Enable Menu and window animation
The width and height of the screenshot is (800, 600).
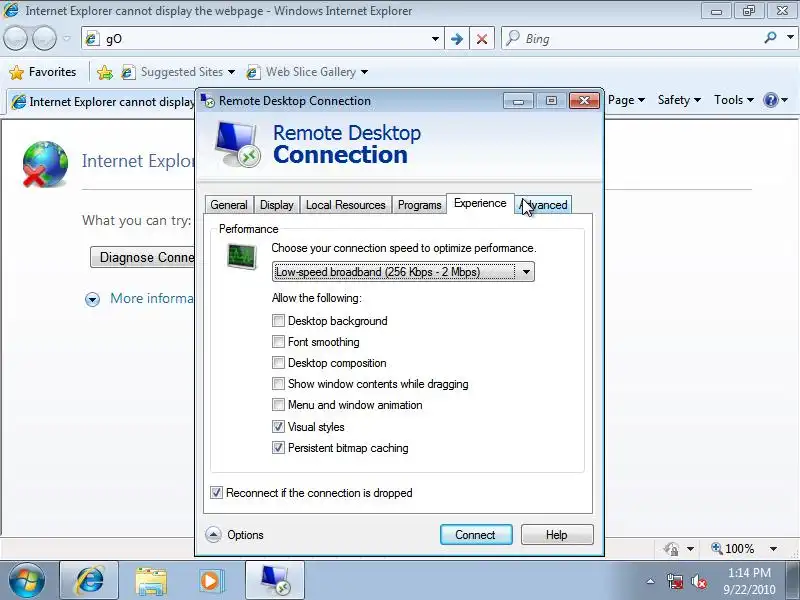point(278,405)
